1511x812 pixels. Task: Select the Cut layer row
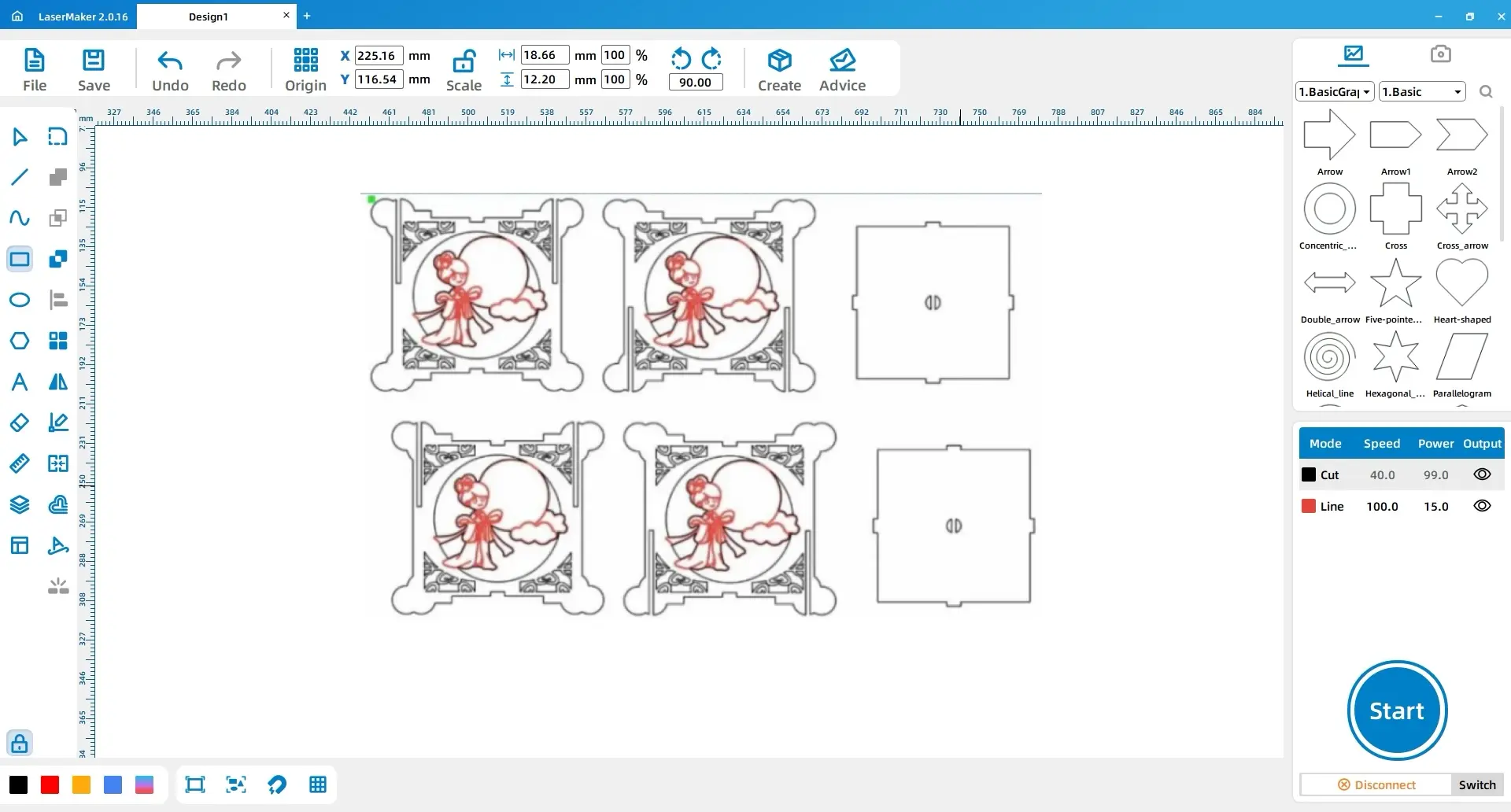[1401, 474]
